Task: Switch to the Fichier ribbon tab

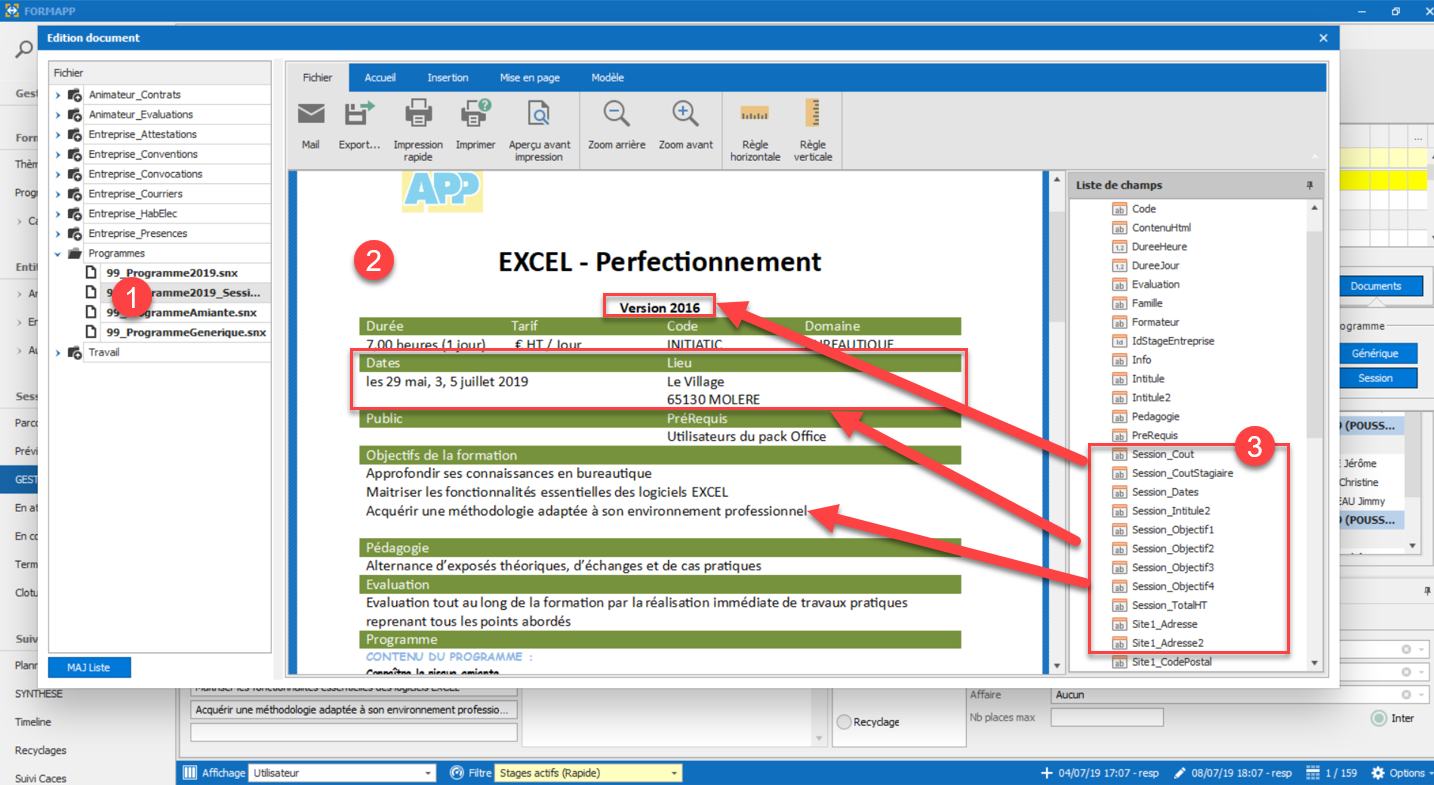Action: [318, 78]
